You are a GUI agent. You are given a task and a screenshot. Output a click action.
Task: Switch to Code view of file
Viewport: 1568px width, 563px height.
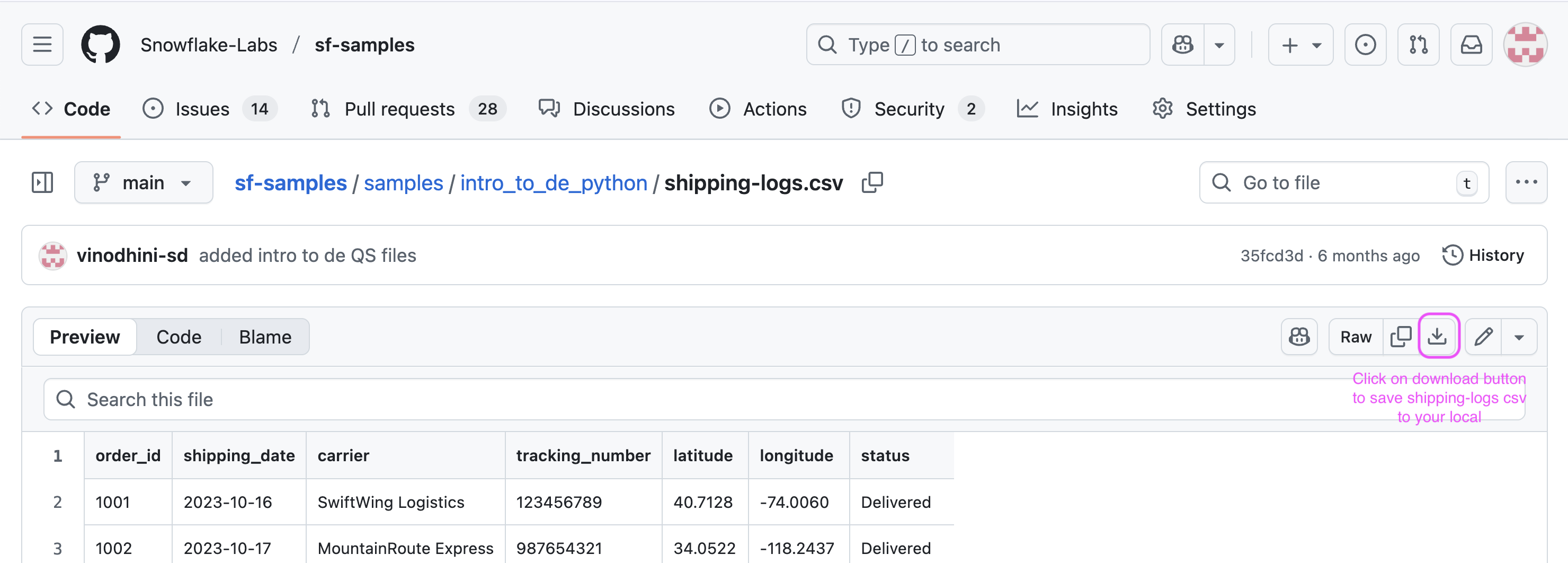point(179,337)
